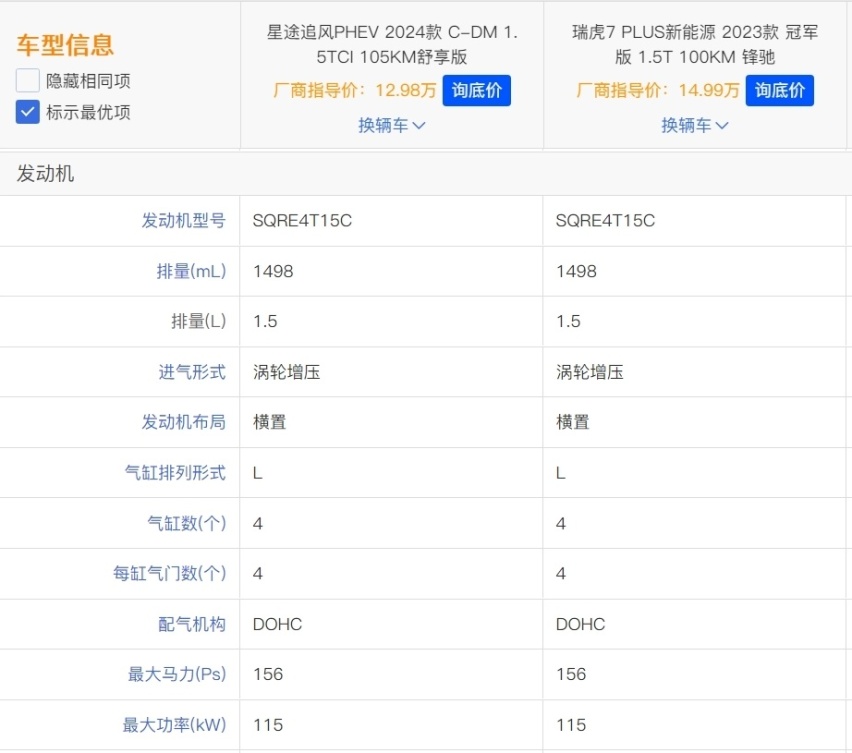Click the 配气机构 parameter label
This screenshot has height=753, width=852.
pos(192,624)
